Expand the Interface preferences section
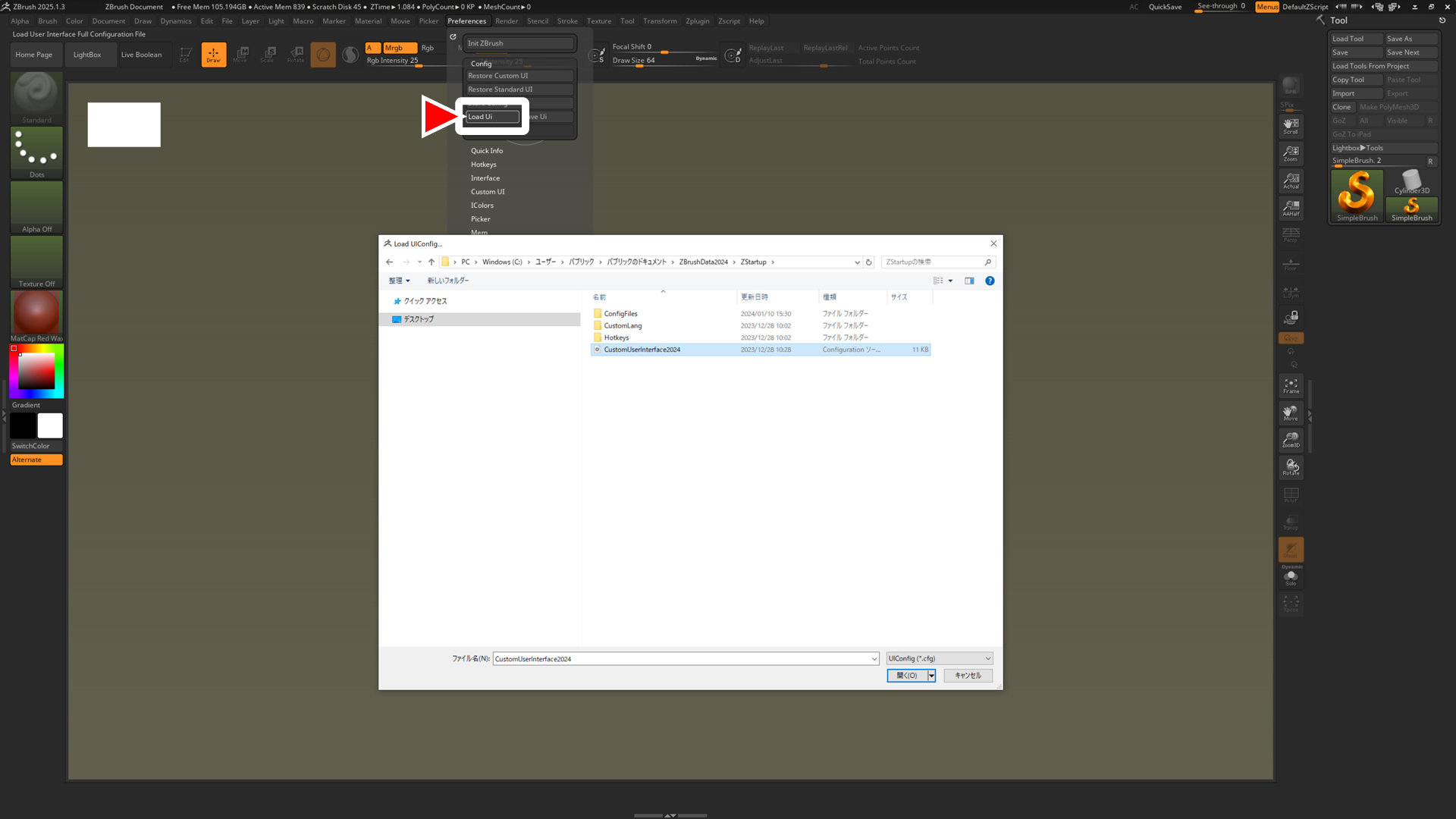The height and width of the screenshot is (819, 1456). [x=485, y=178]
